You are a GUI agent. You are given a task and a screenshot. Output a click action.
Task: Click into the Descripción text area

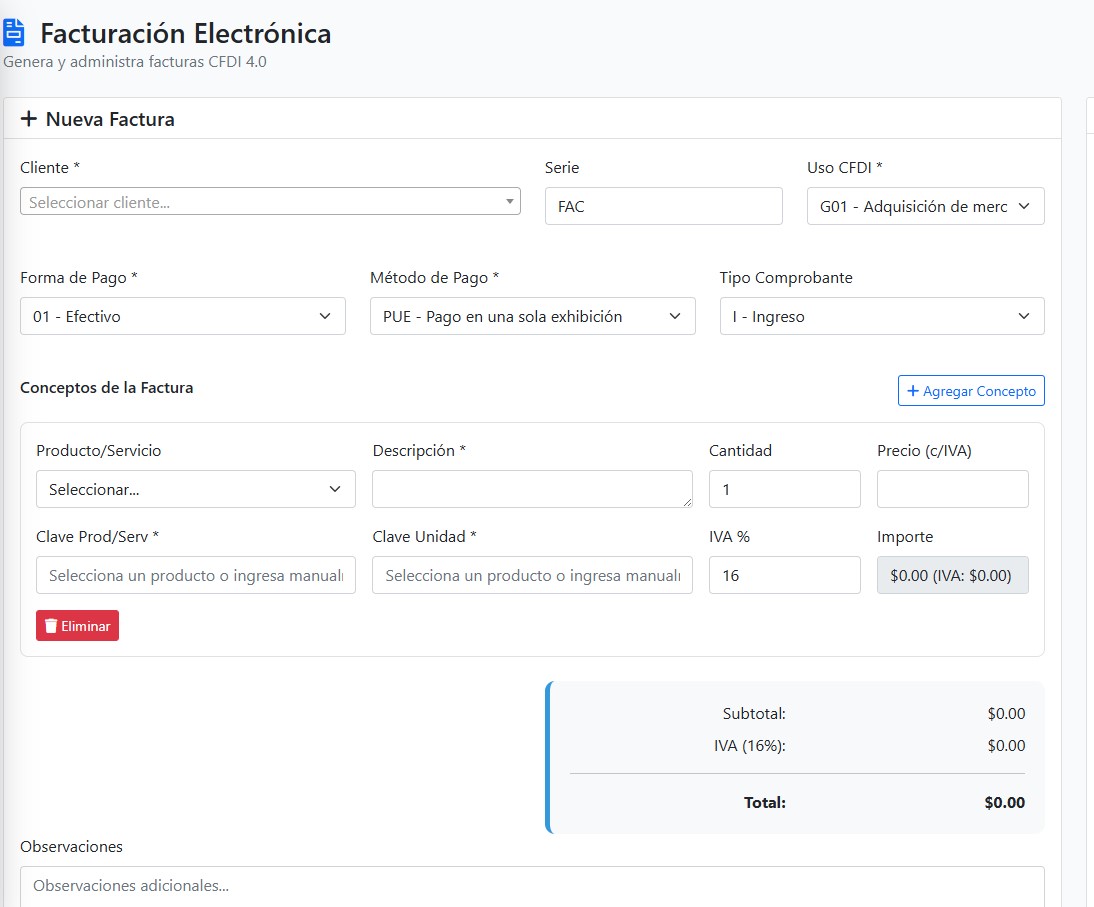coord(532,489)
